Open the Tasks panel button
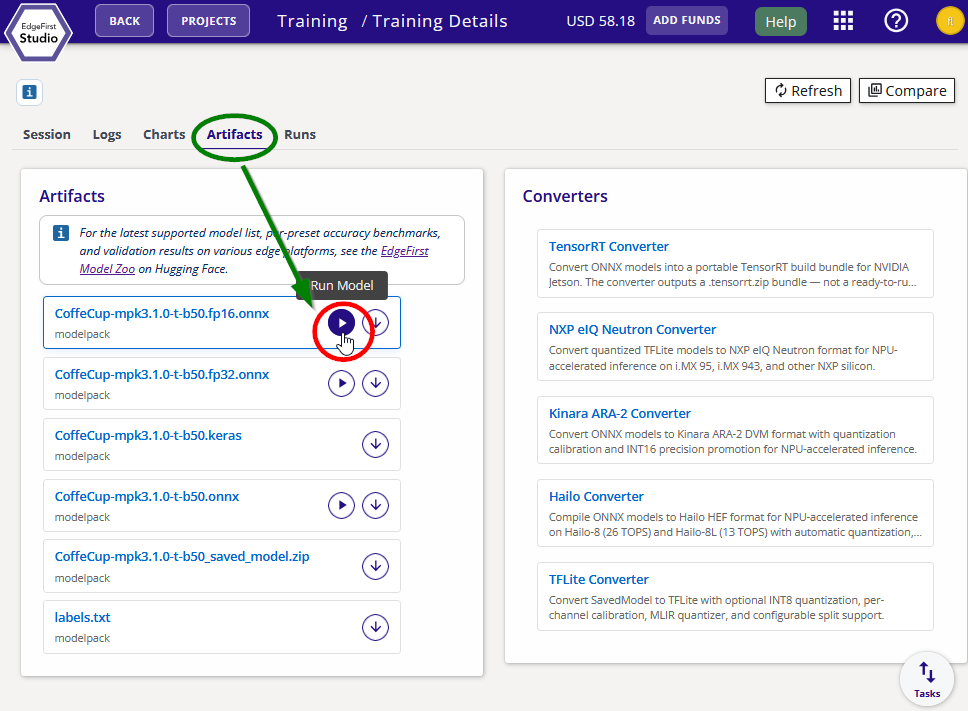 pyautogui.click(x=927, y=679)
